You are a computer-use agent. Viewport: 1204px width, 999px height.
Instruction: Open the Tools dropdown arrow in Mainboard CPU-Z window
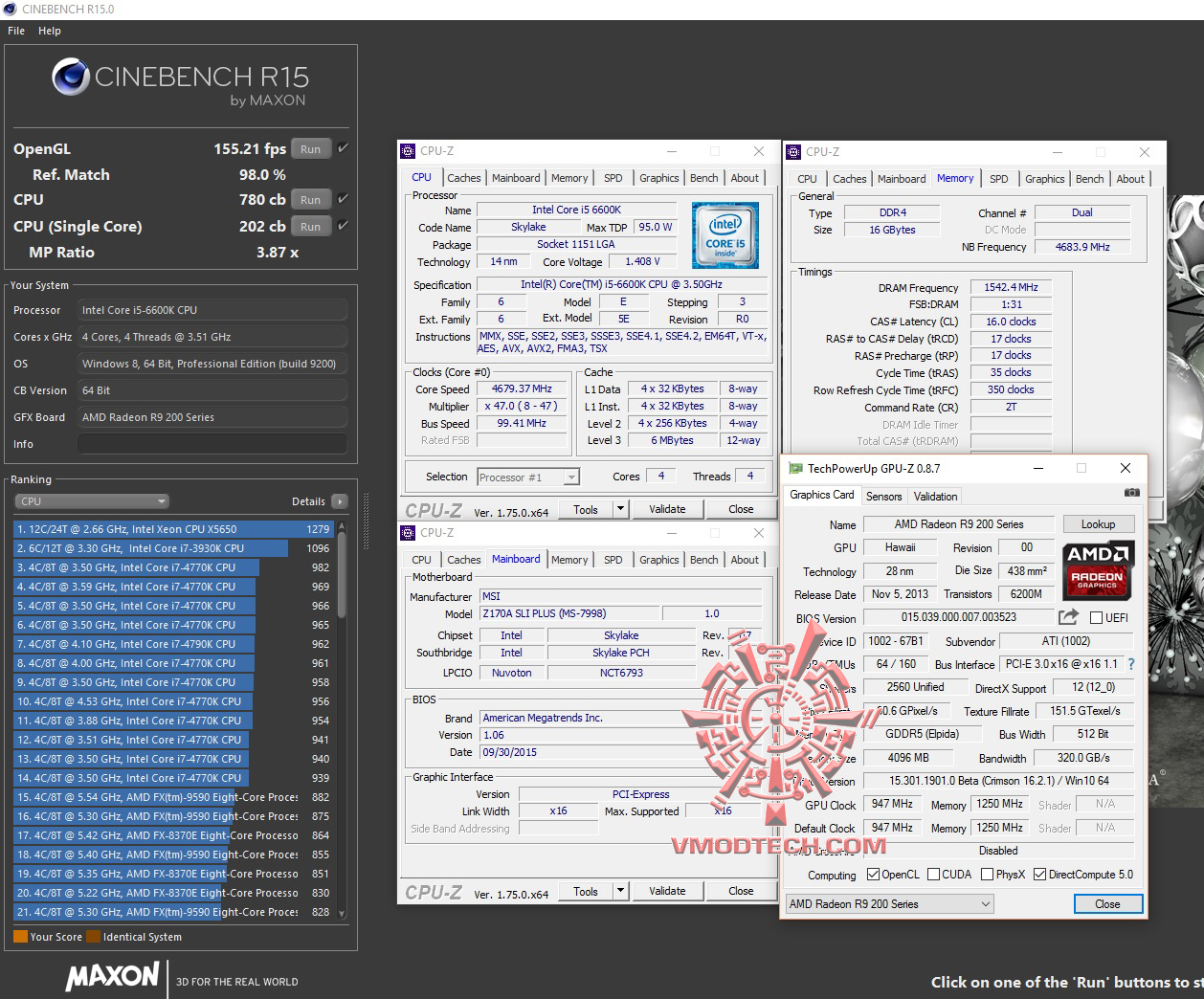click(620, 891)
